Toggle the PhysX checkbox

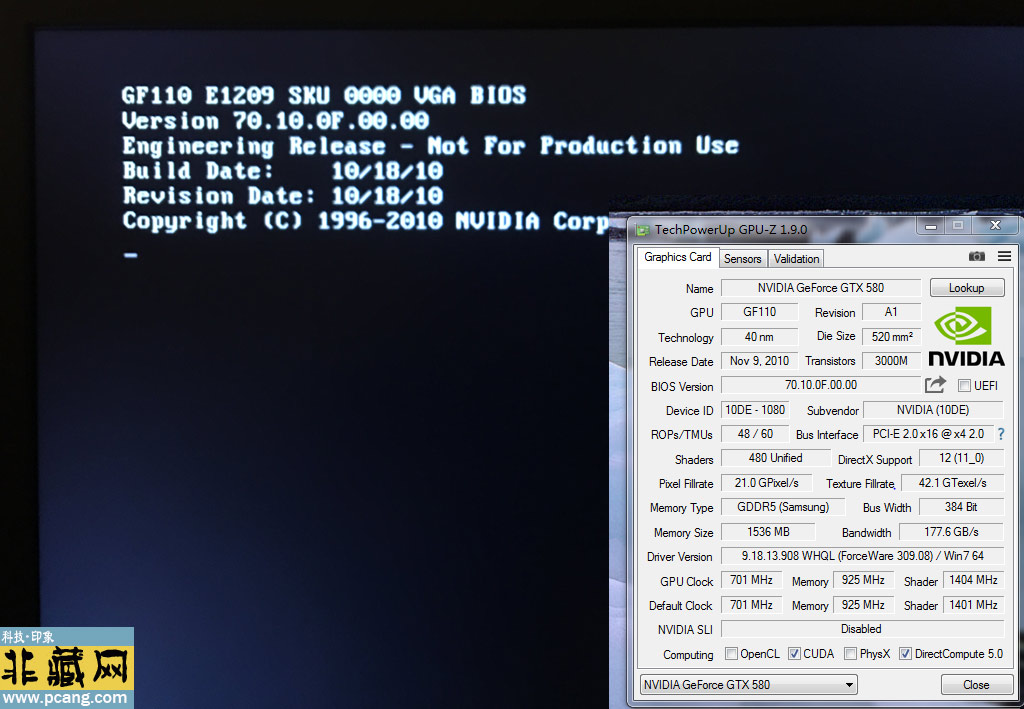coord(850,654)
